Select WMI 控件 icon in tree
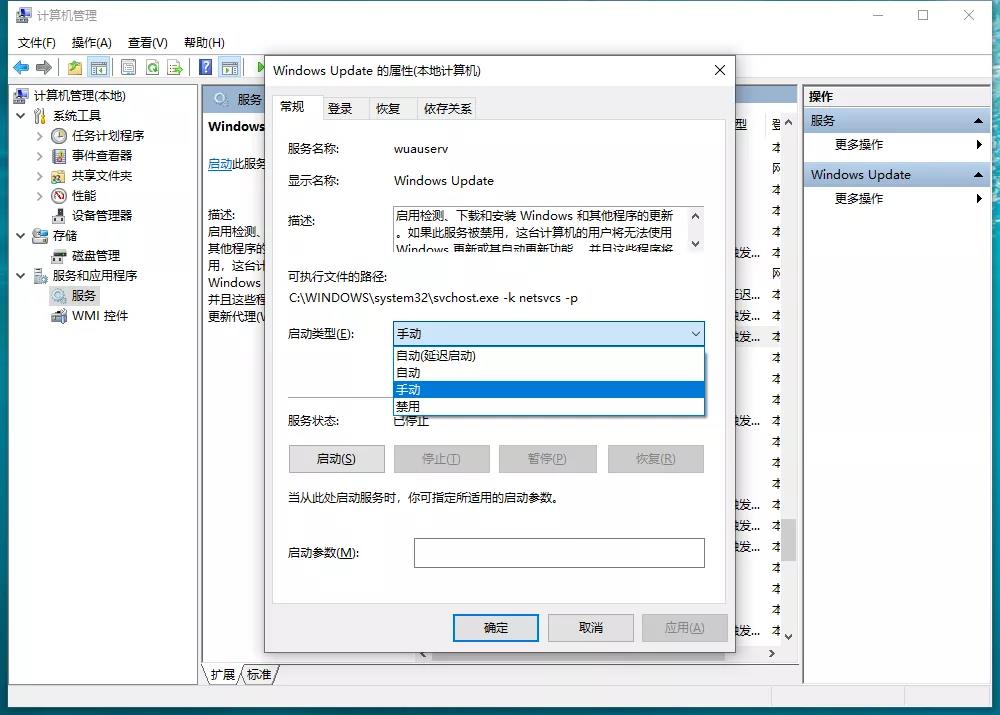 [x=59, y=316]
